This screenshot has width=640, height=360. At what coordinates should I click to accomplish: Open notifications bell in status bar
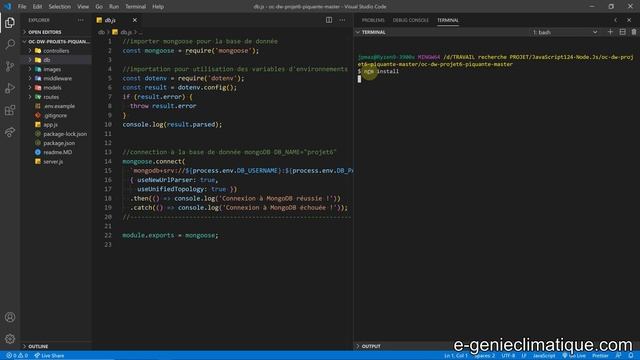[631, 356]
